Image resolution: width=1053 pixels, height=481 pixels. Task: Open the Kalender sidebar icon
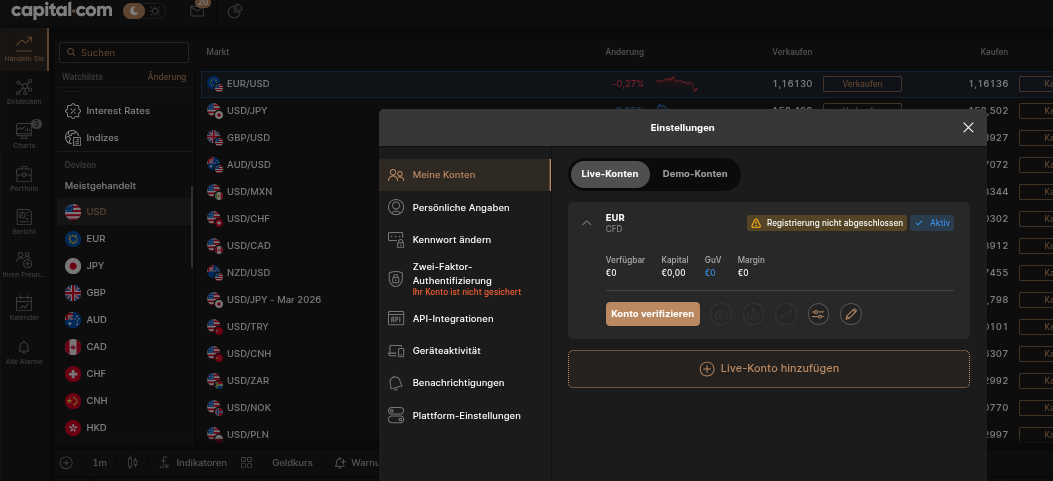coord(24,308)
